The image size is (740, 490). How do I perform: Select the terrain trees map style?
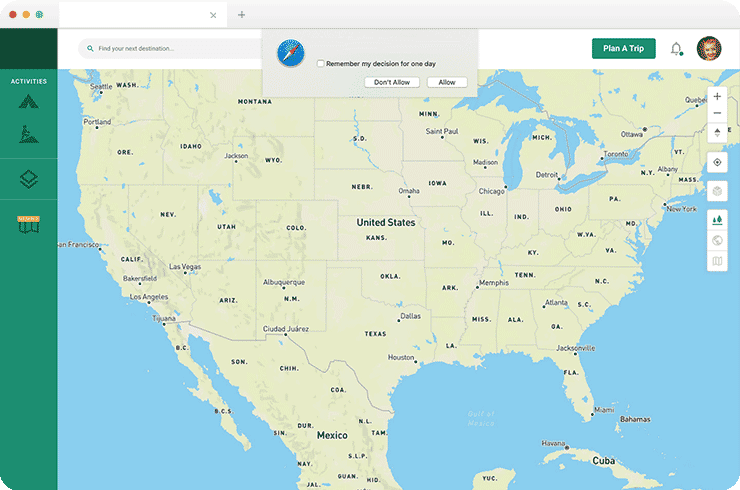click(x=717, y=219)
